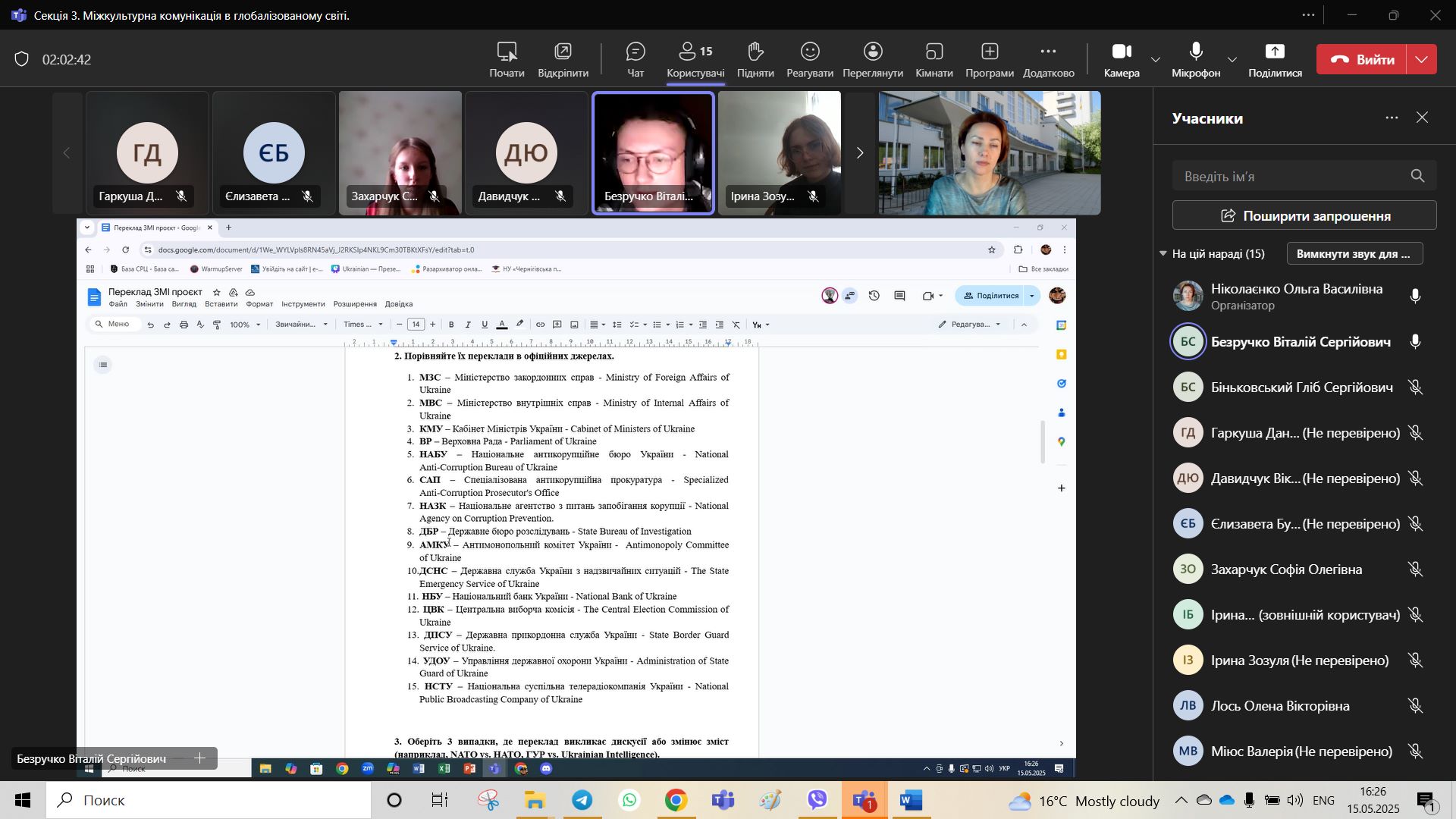Collapse the 'На цій нараді' list

pyautogui.click(x=1163, y=254)
